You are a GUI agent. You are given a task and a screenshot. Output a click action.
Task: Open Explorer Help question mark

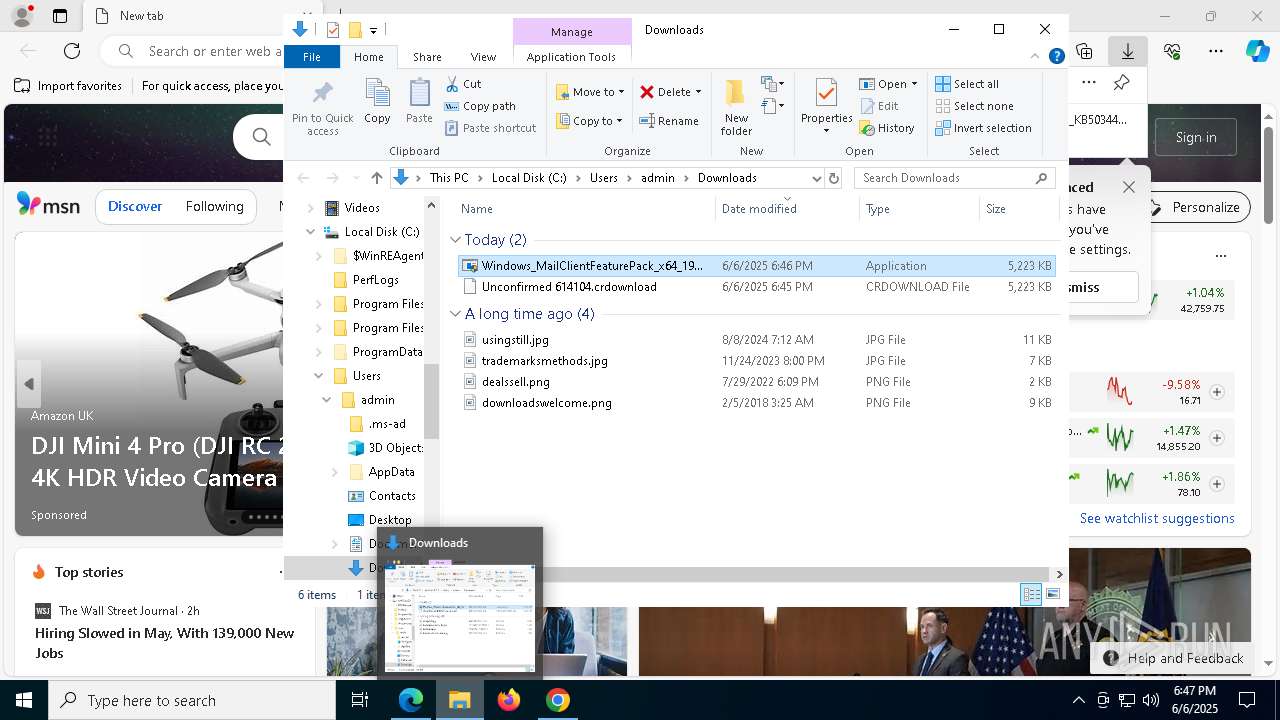[x=1056, y=57]
